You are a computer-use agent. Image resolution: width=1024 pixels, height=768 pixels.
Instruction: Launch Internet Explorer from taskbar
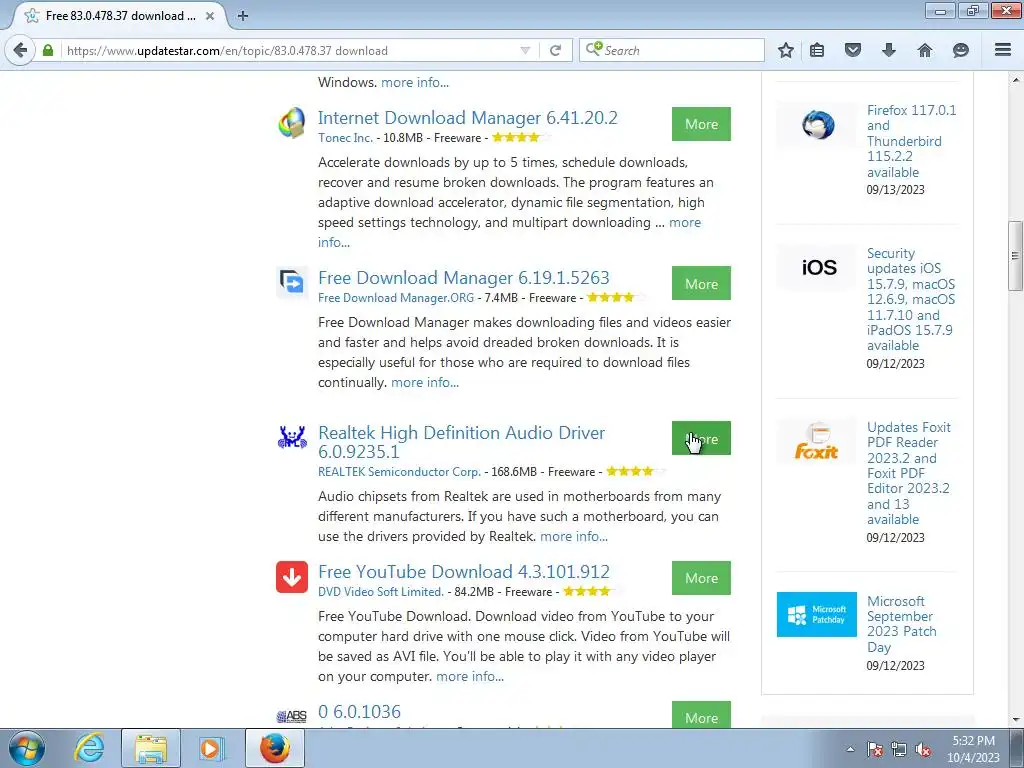pyautogui.click(x=89, y=748)
